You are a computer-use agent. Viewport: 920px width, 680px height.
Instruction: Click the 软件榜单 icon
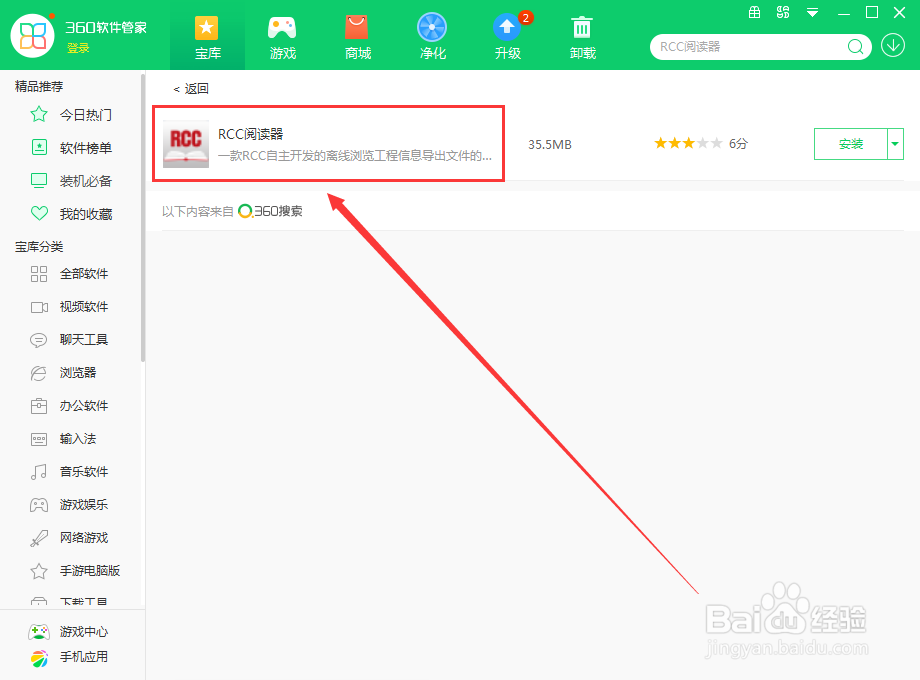(39, 147)
